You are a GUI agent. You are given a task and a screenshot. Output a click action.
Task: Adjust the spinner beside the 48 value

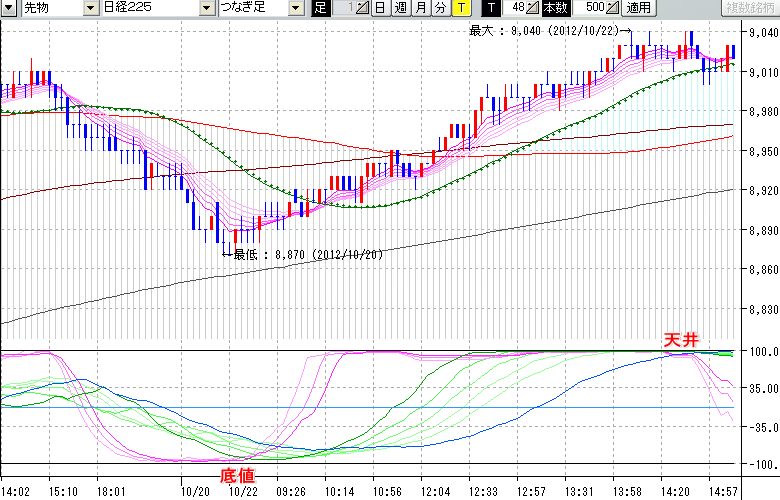(533, 8)
